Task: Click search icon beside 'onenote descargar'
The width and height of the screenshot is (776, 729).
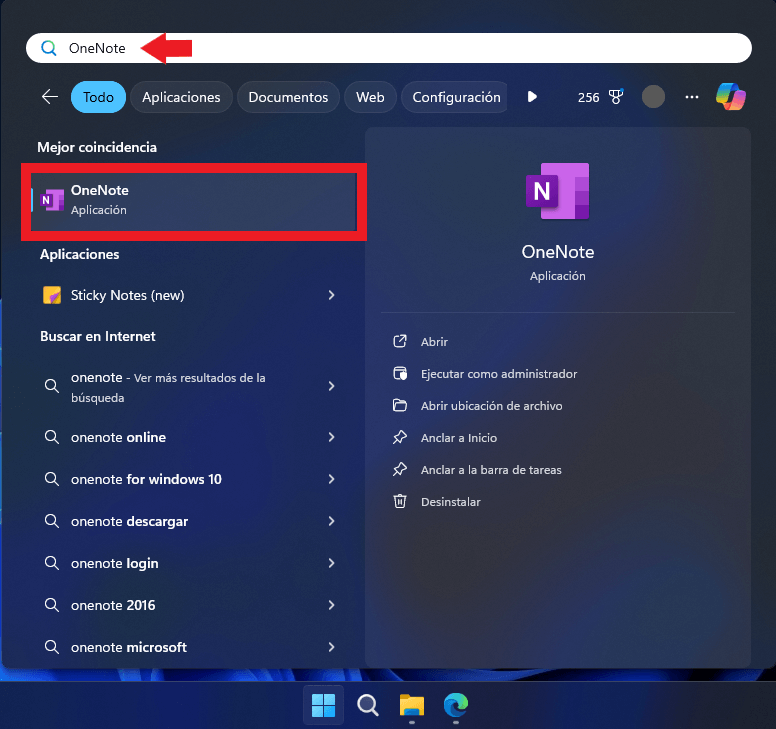Action: point(52,521)
